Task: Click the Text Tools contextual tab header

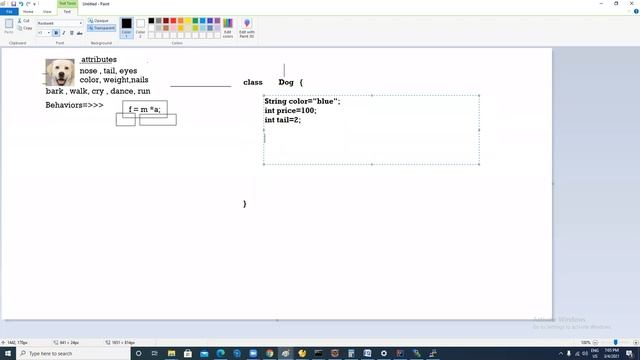Action: point(67,4)
